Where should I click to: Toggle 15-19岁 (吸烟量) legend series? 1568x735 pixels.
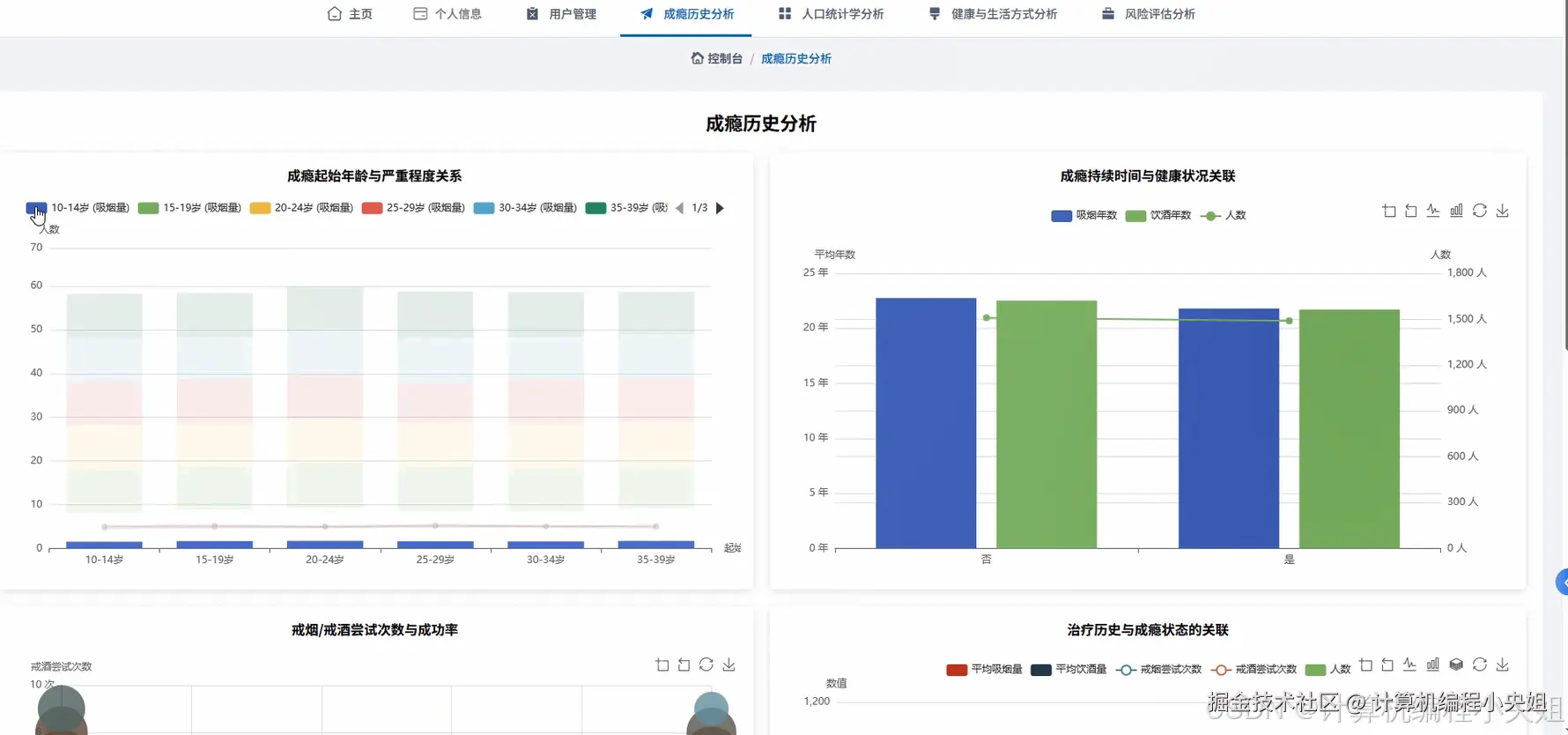pyautogui.click(x=189, y=208)
